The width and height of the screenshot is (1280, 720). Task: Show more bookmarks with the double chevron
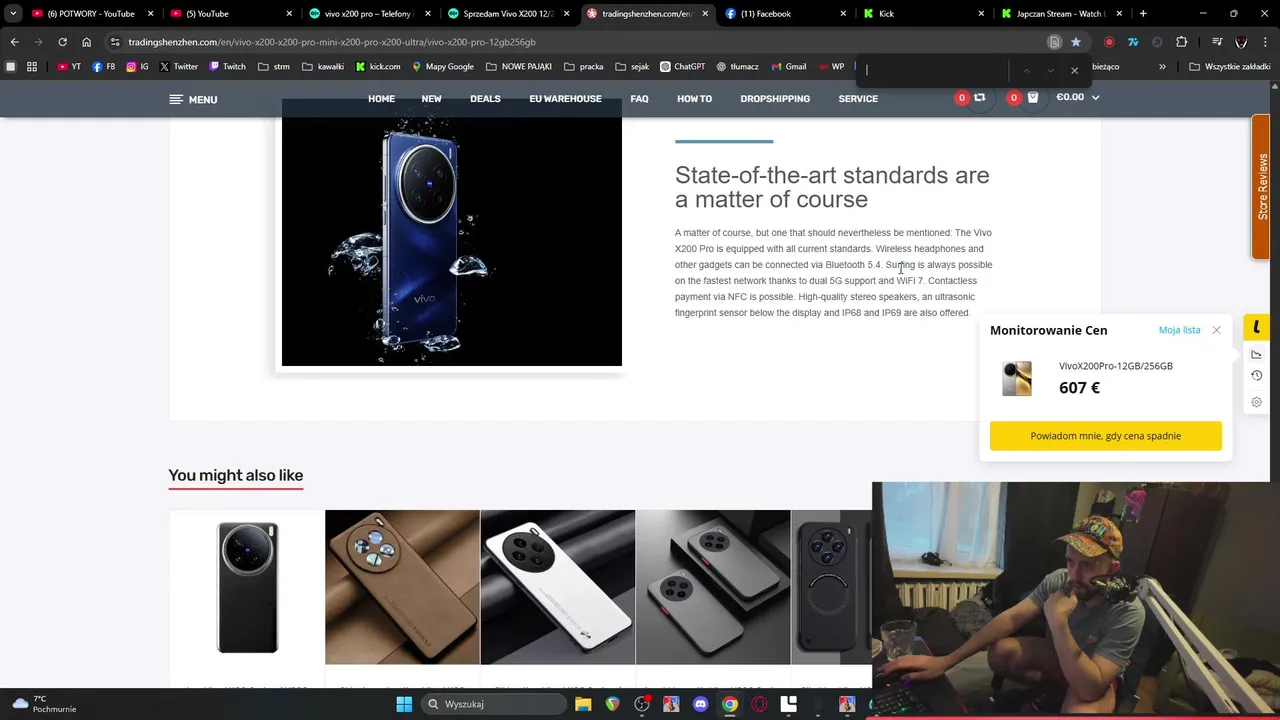point(1162,67)
